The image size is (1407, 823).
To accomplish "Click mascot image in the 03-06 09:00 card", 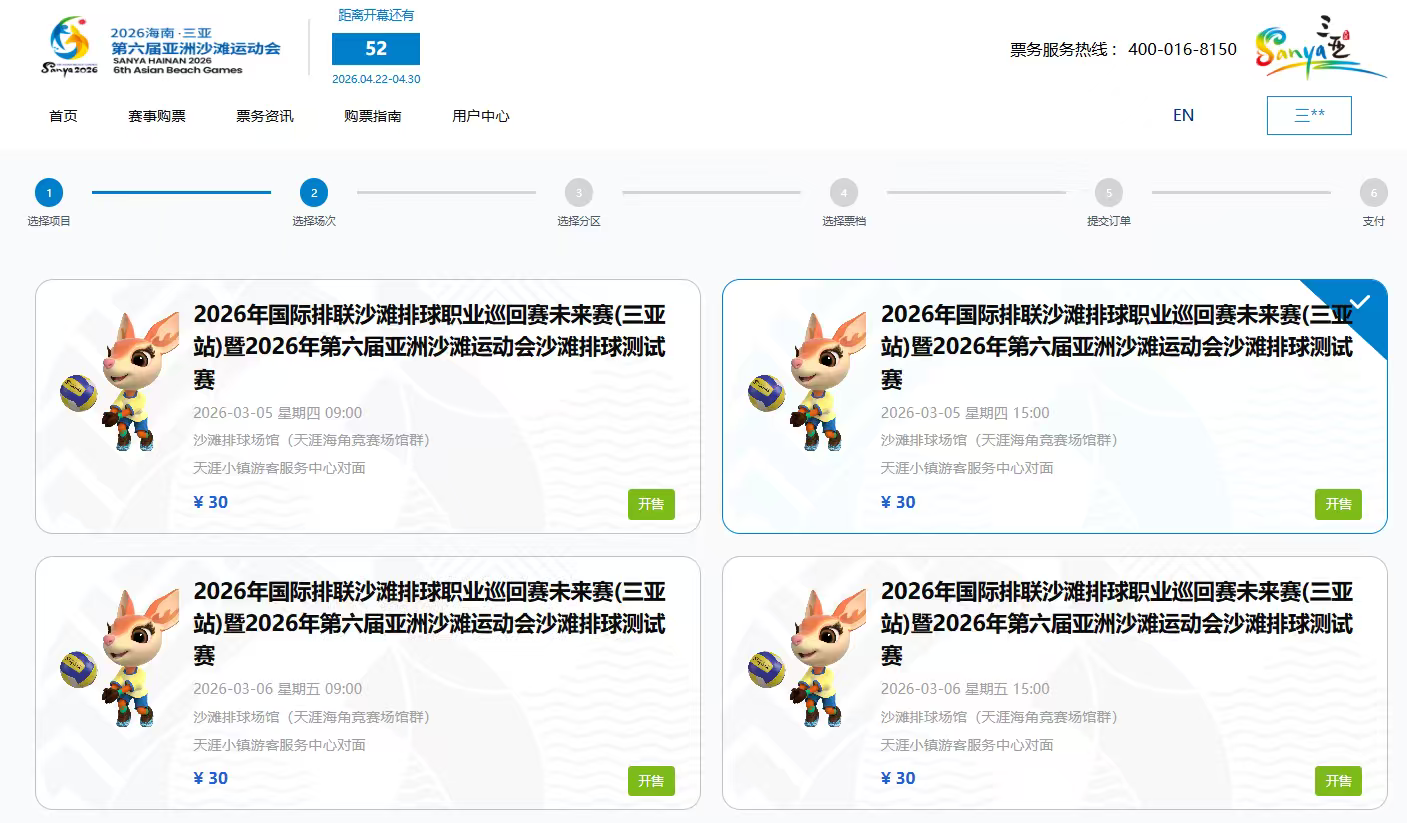I will (x=108, y=658).
